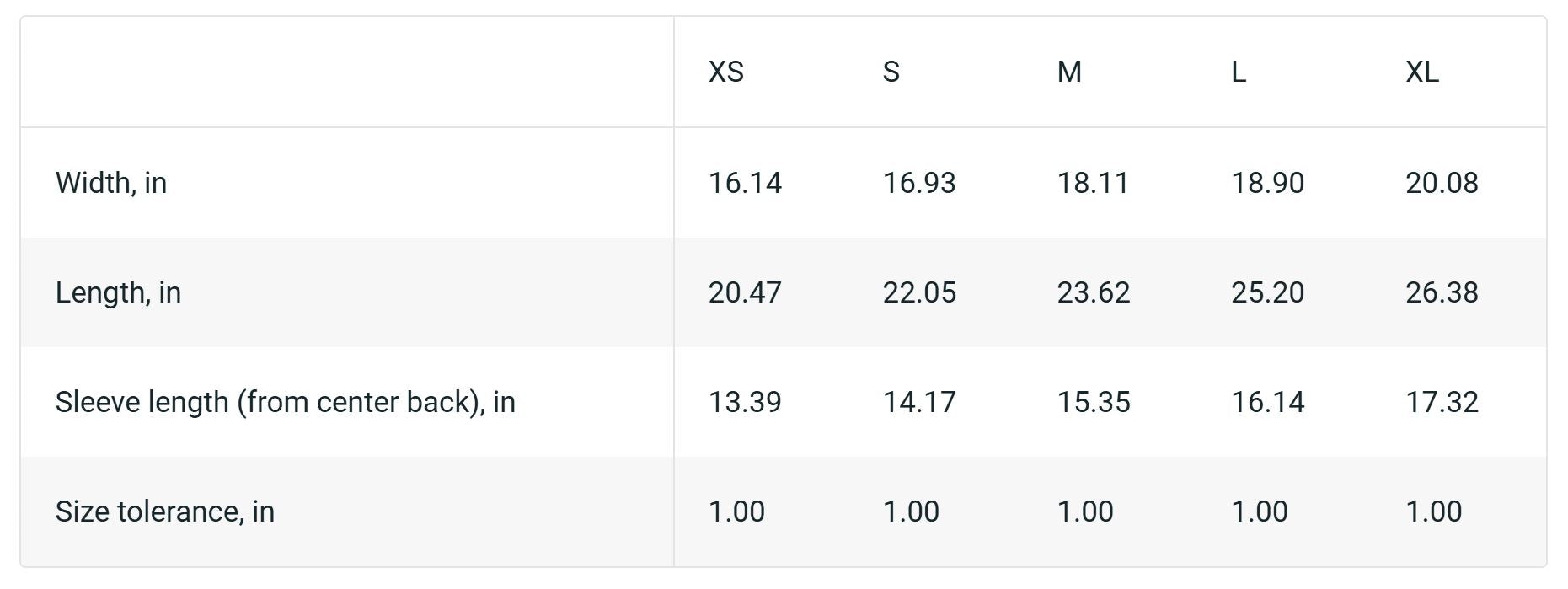
Task: Click the L sleeve length 16.14
Action: coord(1267,402)
